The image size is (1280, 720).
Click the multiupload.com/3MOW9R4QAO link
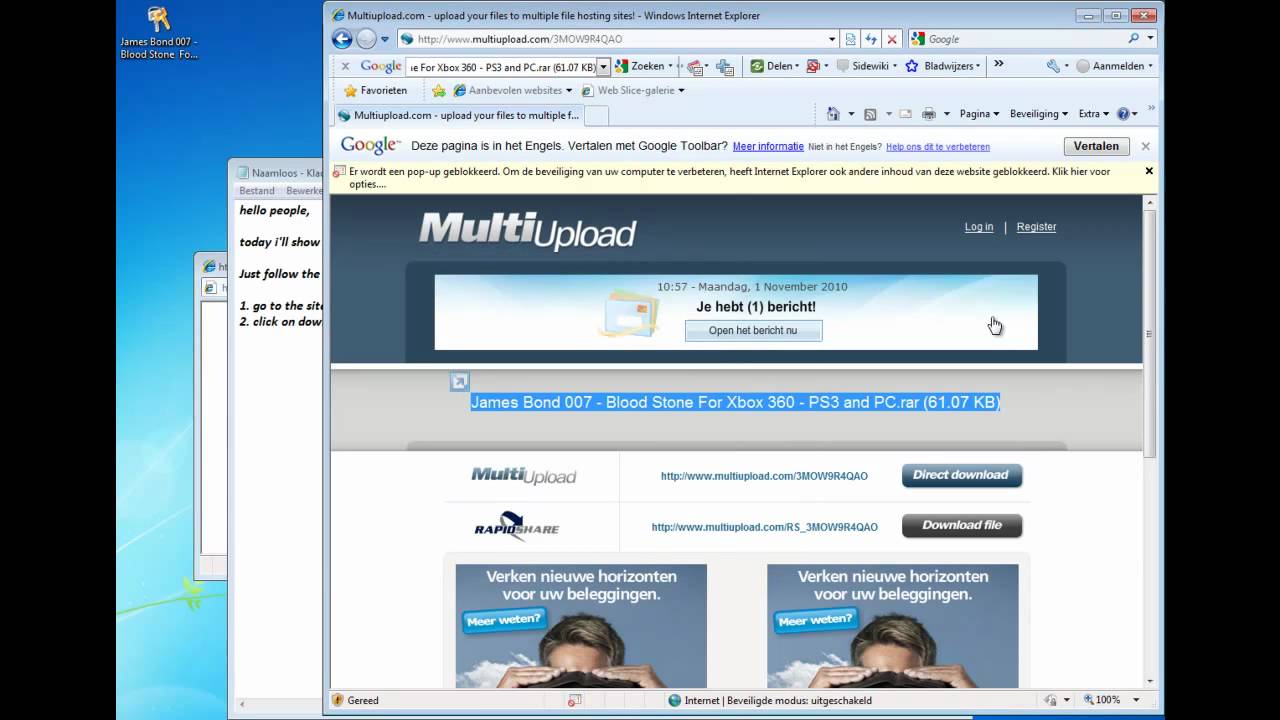pos(764,476)
